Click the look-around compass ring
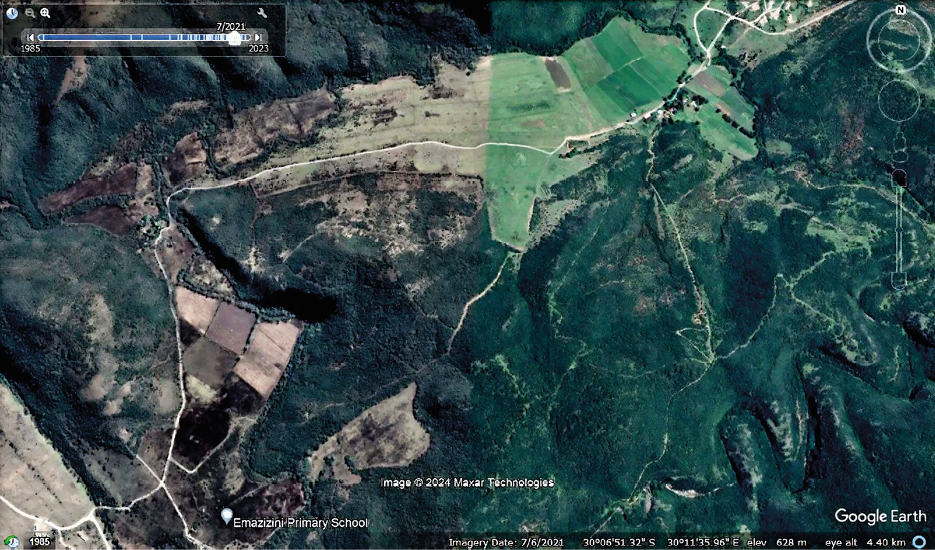The image size is (935, 550). (x=899, y=41)
